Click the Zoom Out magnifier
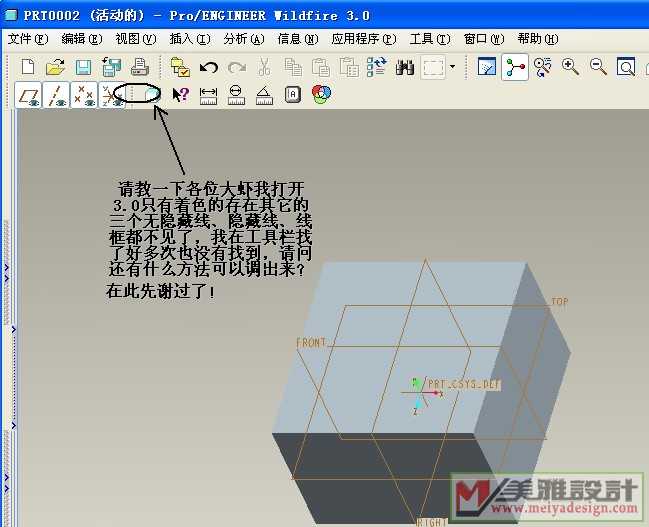649x527 pixels. [598, 67]
